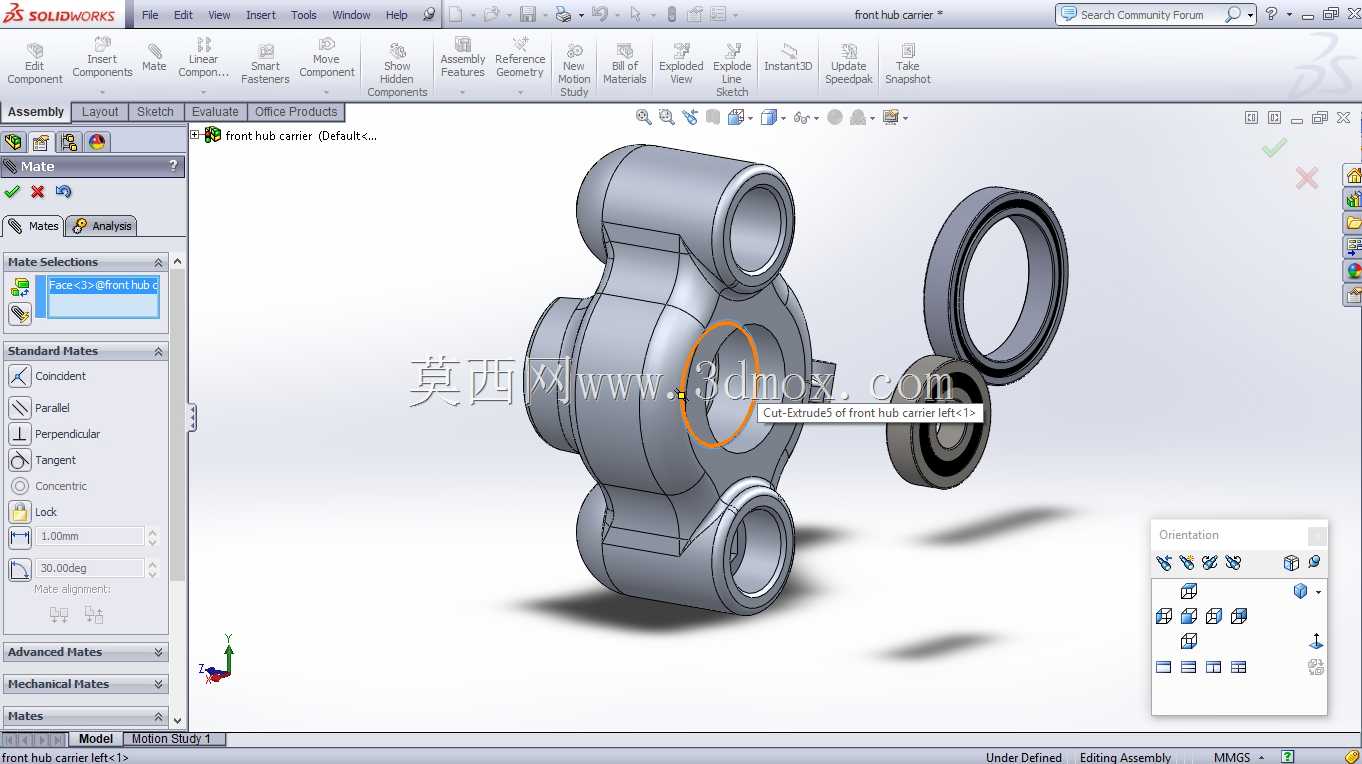
Task: Click the Normal To icon in Orientation
Action: click(1316, 641)
